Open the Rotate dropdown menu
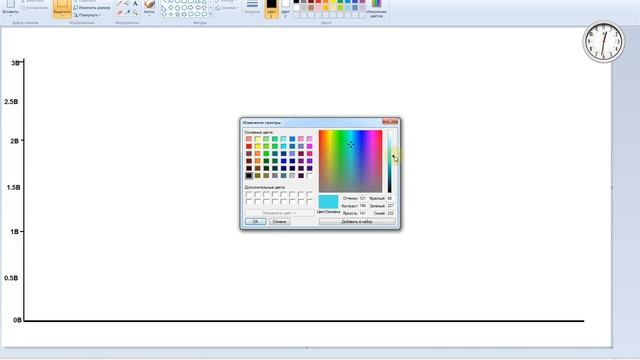 (88, 15)
